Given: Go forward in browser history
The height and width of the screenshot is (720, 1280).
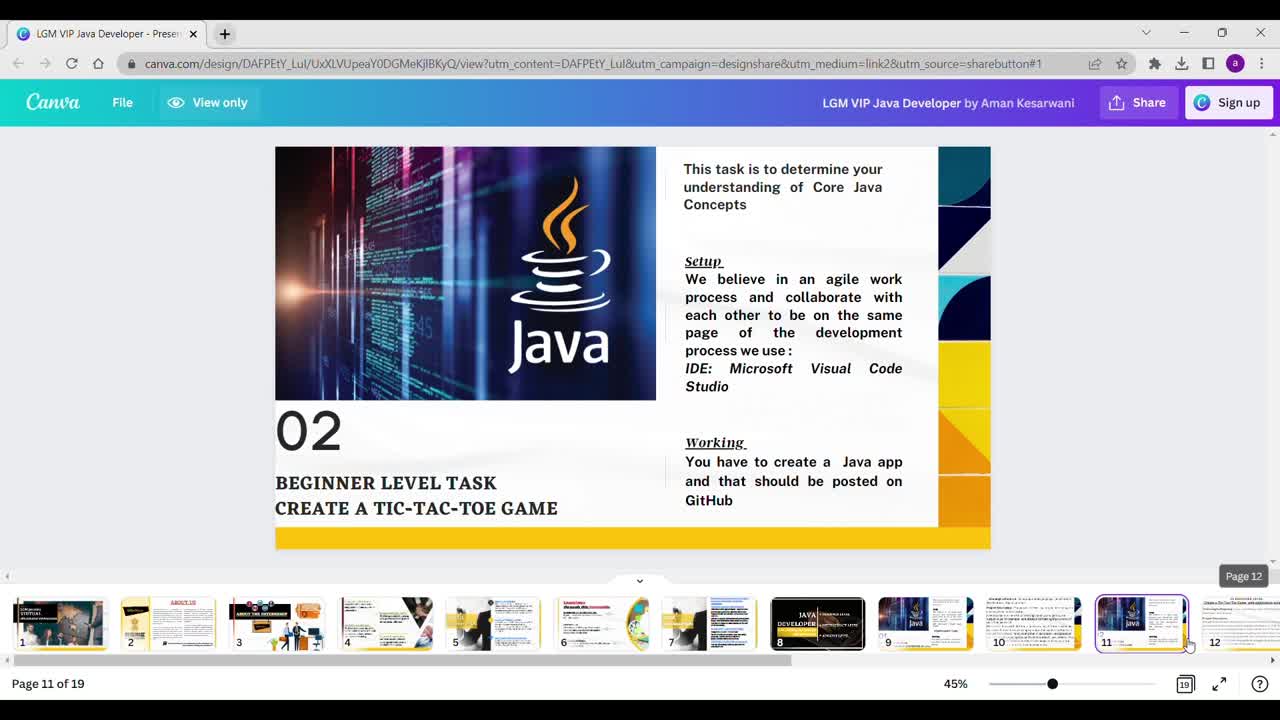Looking at the screenshot, I should [45, 63].
